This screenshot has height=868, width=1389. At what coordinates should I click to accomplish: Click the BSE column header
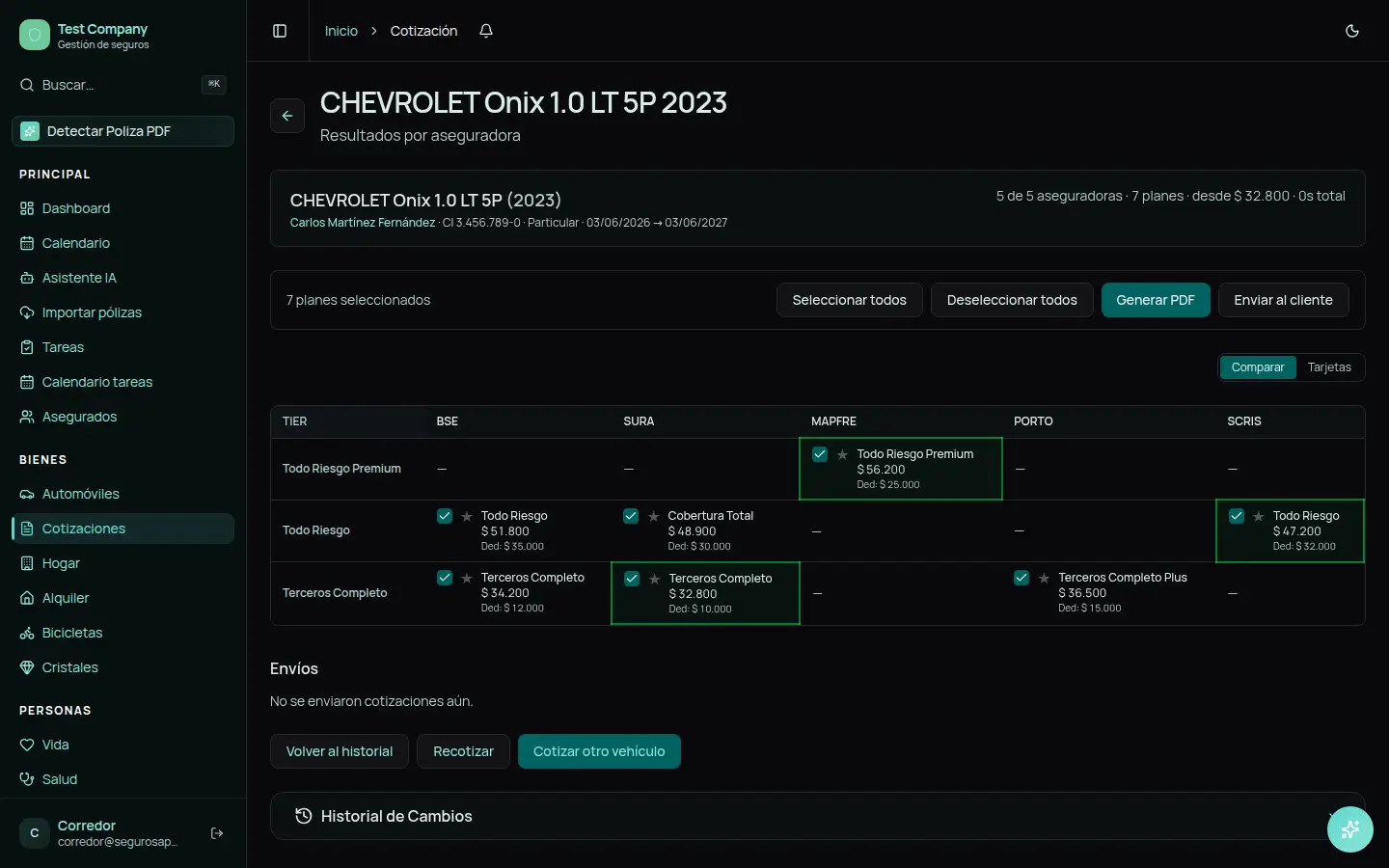[x=447, y=421]
